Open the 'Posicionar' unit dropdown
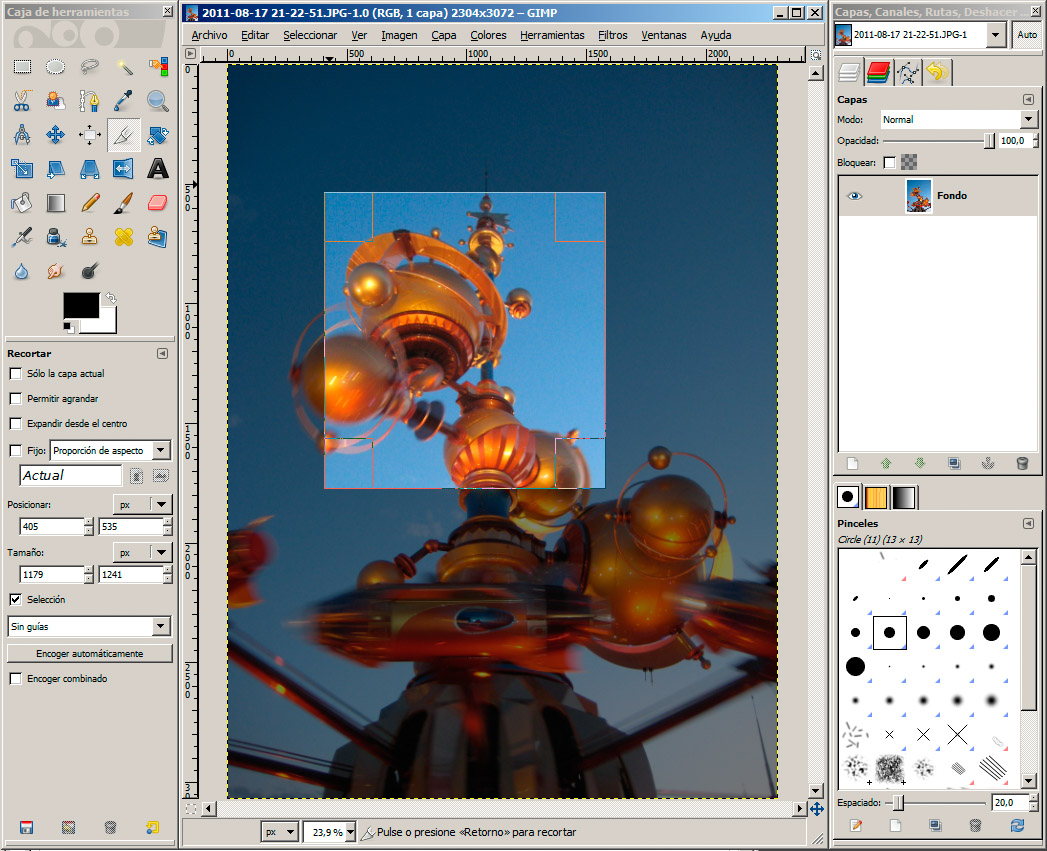 tap(143, 504)
